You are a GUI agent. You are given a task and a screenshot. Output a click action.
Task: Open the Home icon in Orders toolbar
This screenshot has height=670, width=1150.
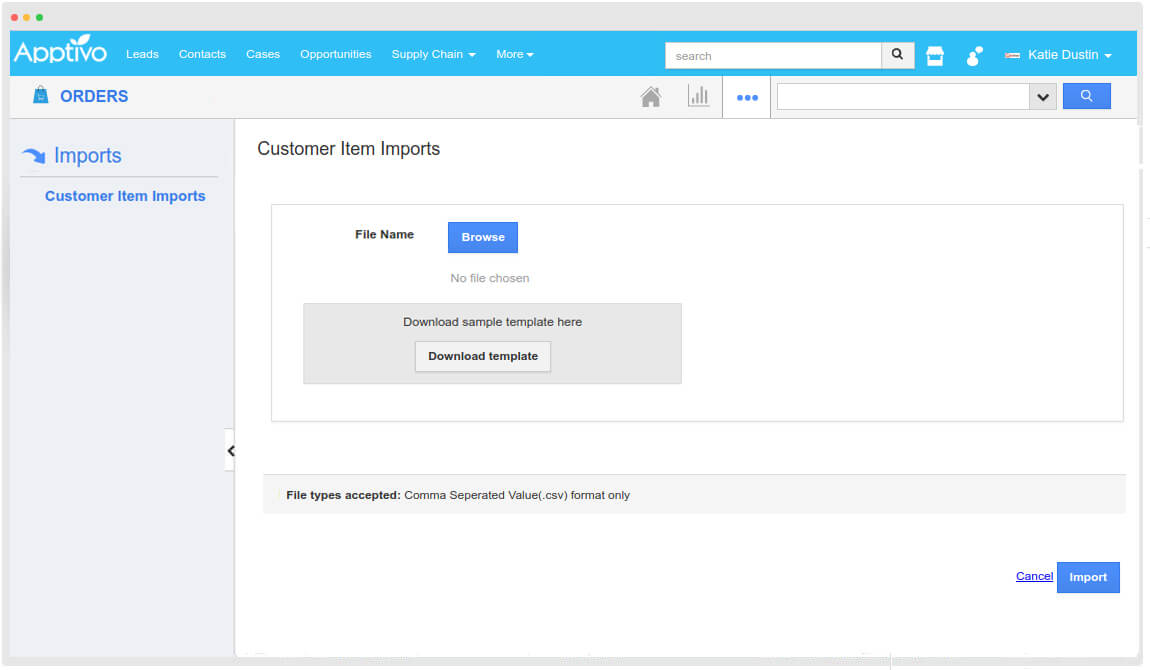[x=651, y=95]
